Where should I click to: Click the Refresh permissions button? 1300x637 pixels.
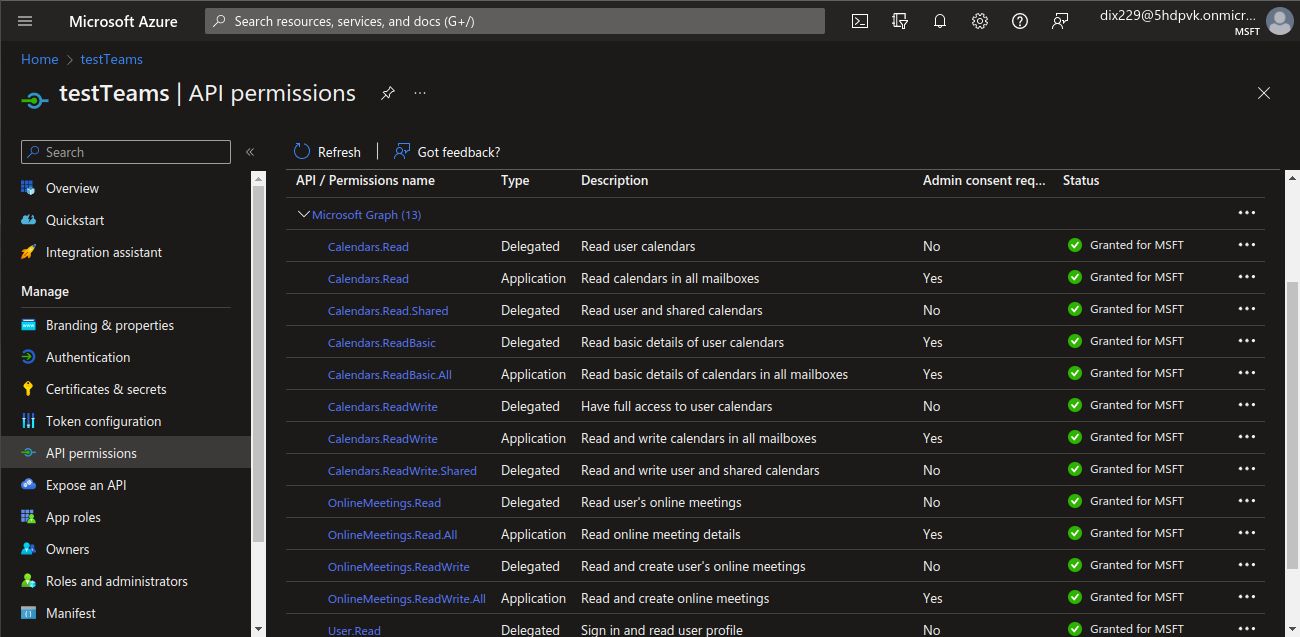coord(327,152)
